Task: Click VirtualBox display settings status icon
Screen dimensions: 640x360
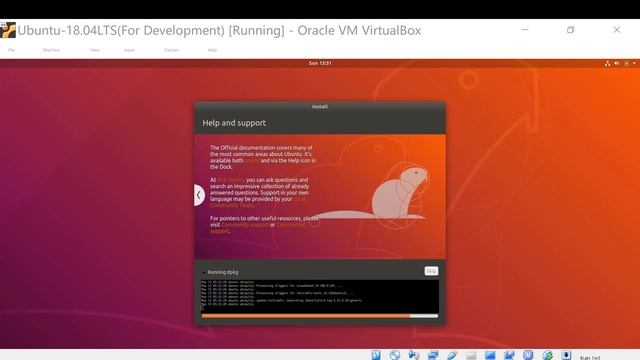Action: coord(490,355)
